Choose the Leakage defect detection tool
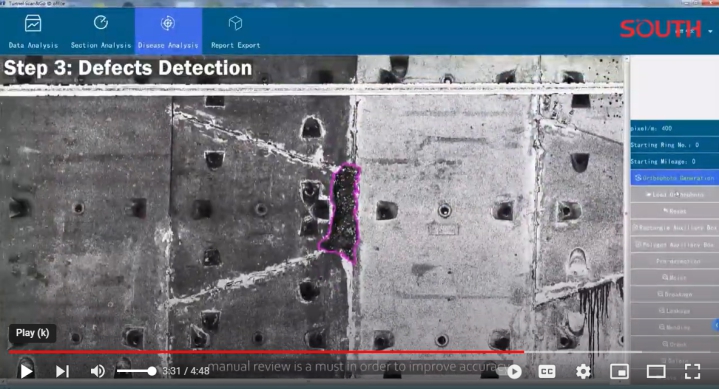The height and width of the screenshot is (389, 719). pos(674,311)
